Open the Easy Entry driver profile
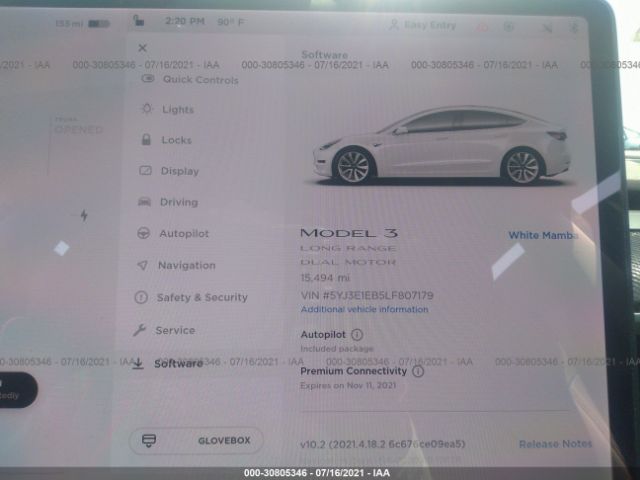The image size is (640, 480). tap(422, 25)
